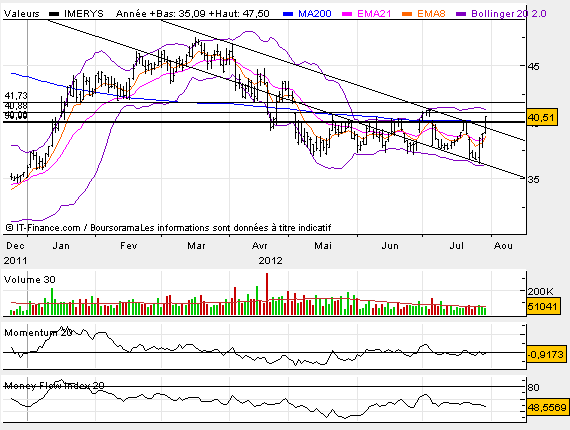Click the 35 price axis label

(x=534, y=179)
